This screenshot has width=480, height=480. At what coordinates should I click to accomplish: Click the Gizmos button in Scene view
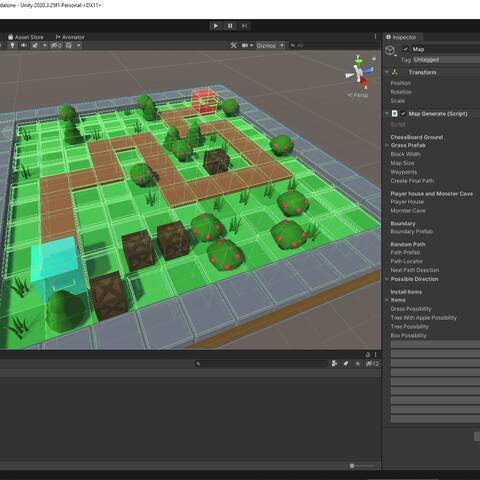266,45
